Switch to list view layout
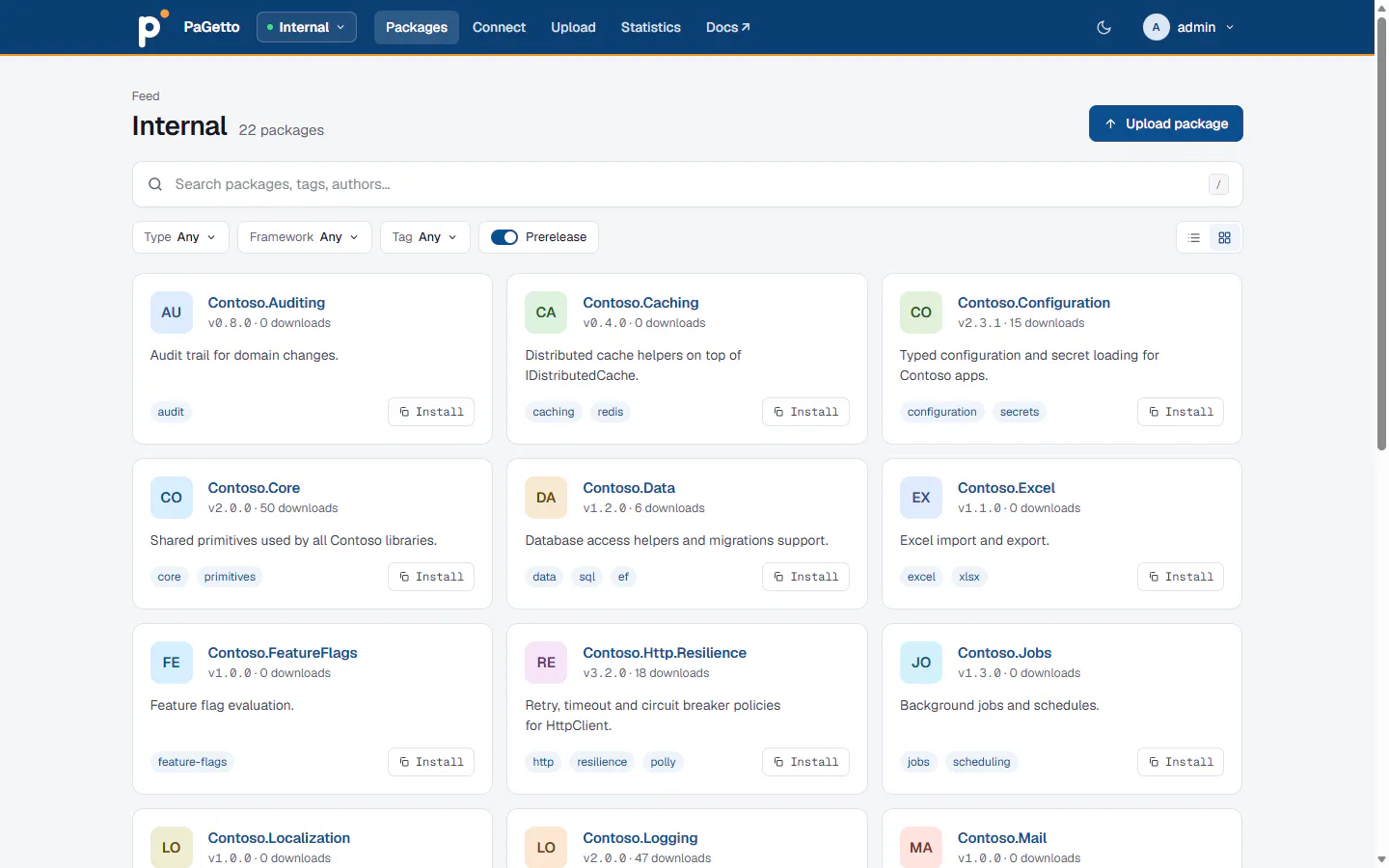The height and width of the screenshot is (868, 1389). pyautogui.click(x=1194, y=238)
